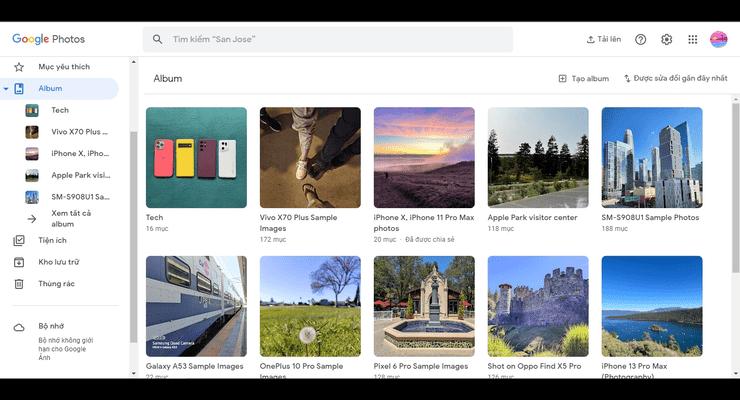Click SM-S908U1 Sample Photos title

[650, 217]
